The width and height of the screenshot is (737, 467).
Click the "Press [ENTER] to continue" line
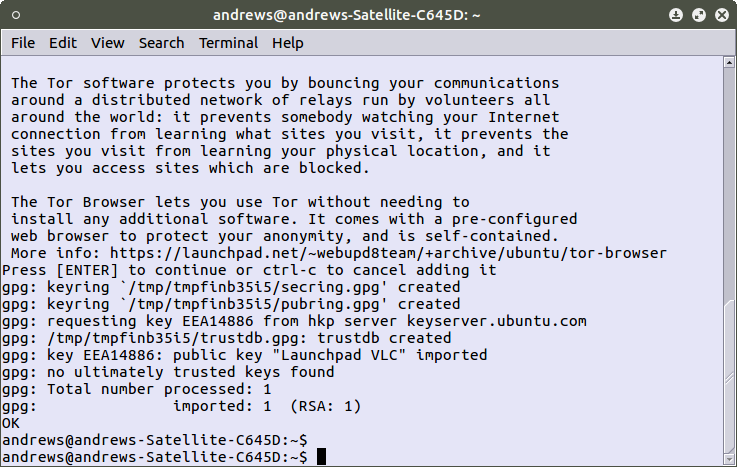click(250, 270)
